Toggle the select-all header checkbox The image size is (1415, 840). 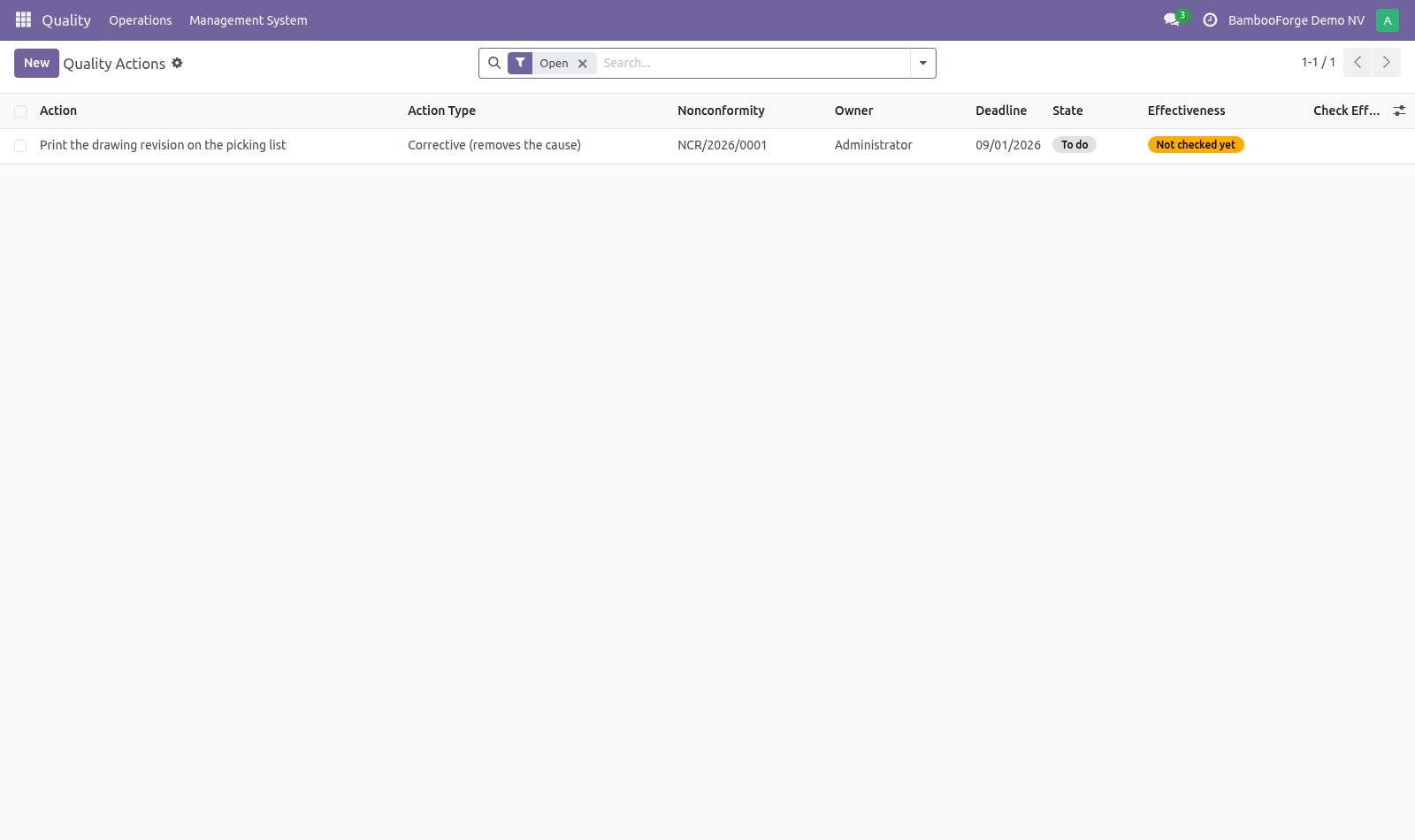point(20,111)
